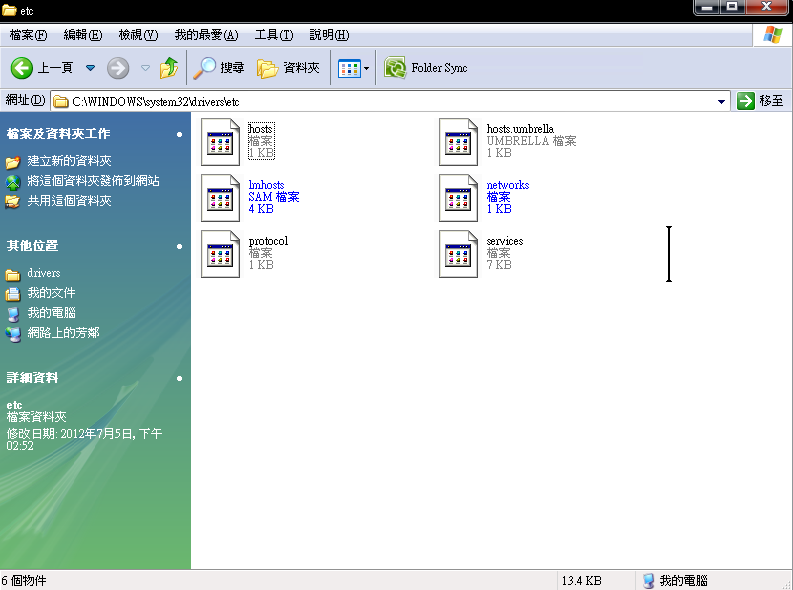The width and height of the screenshot is (793, 590).
Task: Click the My Computer sidebar icon
Action: point(13,314)
